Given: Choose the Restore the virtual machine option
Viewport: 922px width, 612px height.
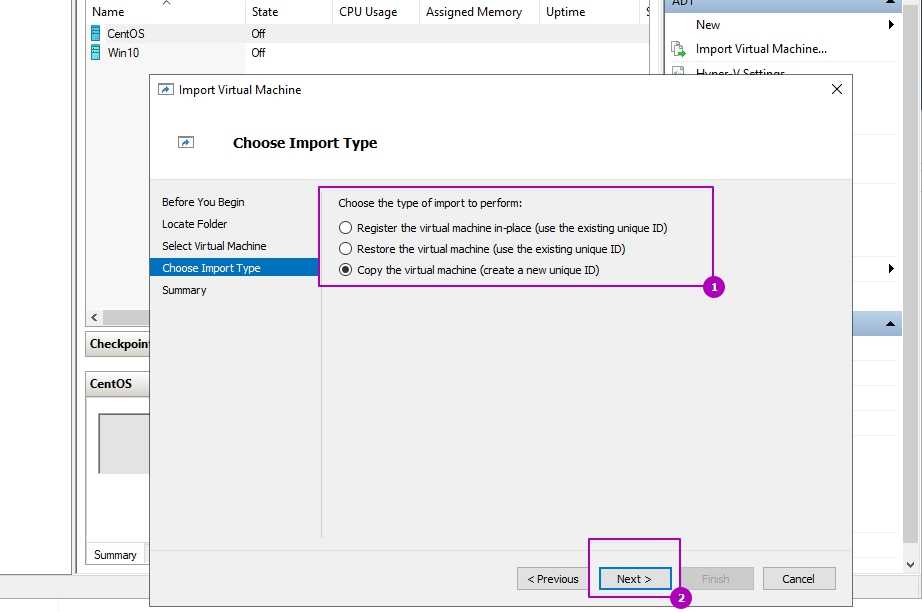Looking at the screenshot, I should point(346,249).
